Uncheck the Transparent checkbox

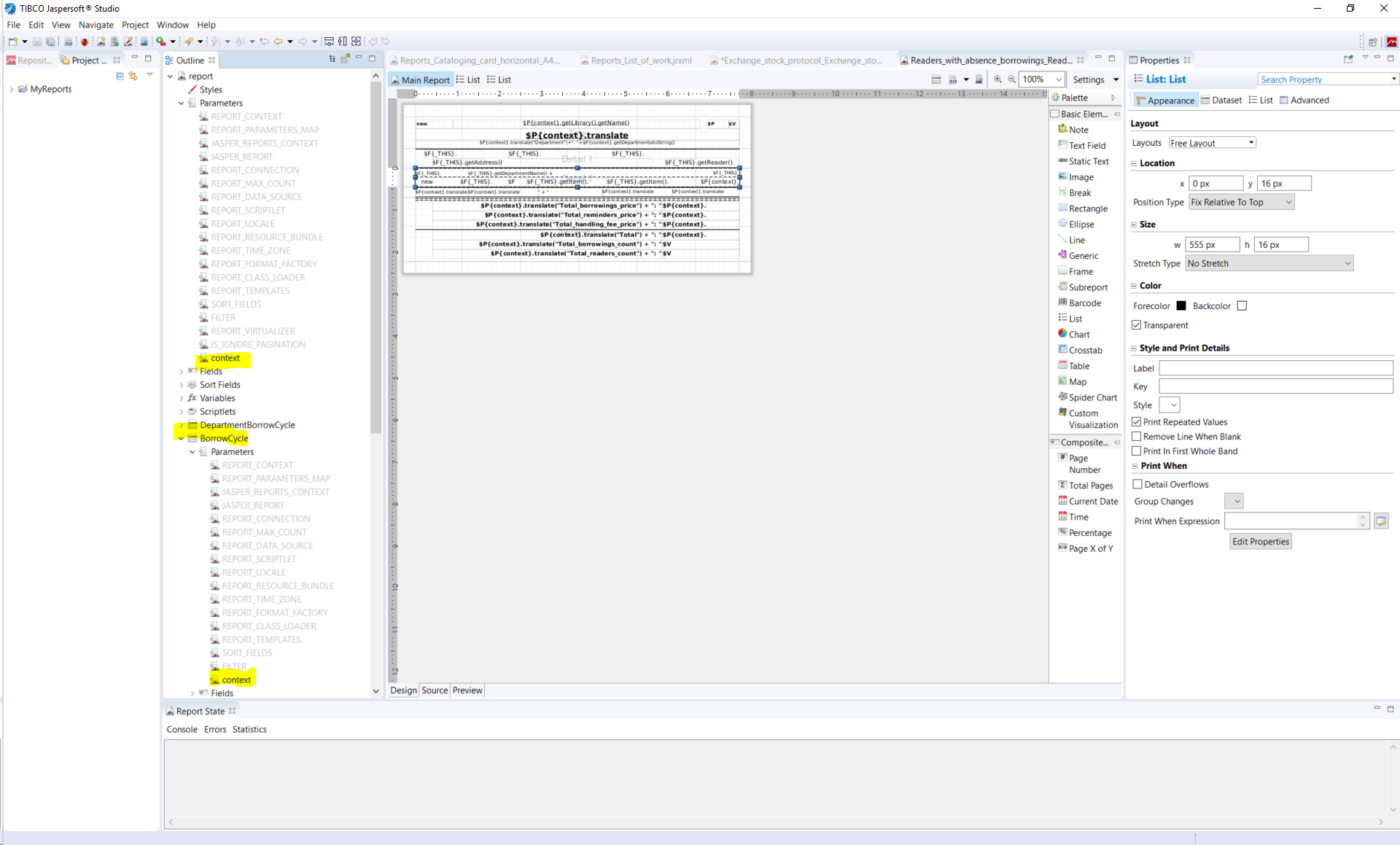(x=1137, y=325)
